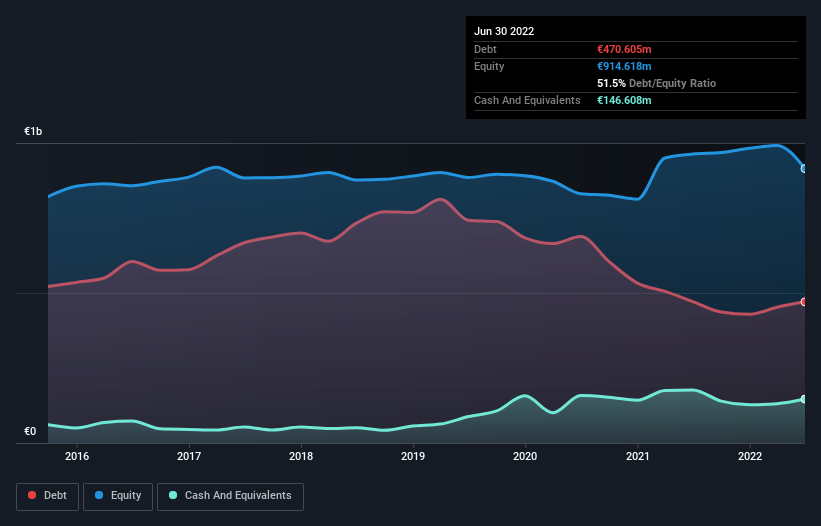Click the blue Equity legend dot

click(99, 495)
